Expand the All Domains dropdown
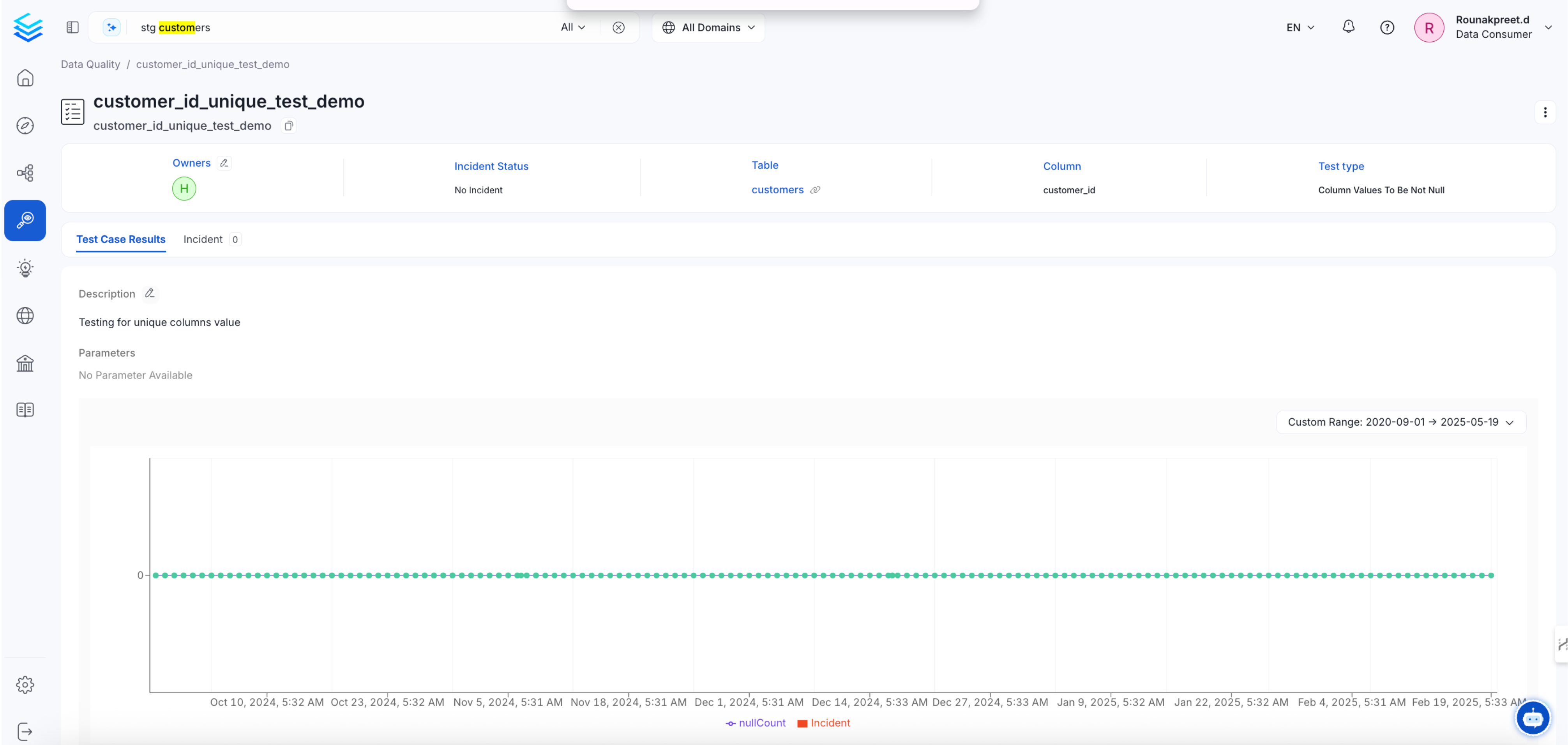Image resolution: width=1568 pixels, height=745 pixels. click(708, 27)
